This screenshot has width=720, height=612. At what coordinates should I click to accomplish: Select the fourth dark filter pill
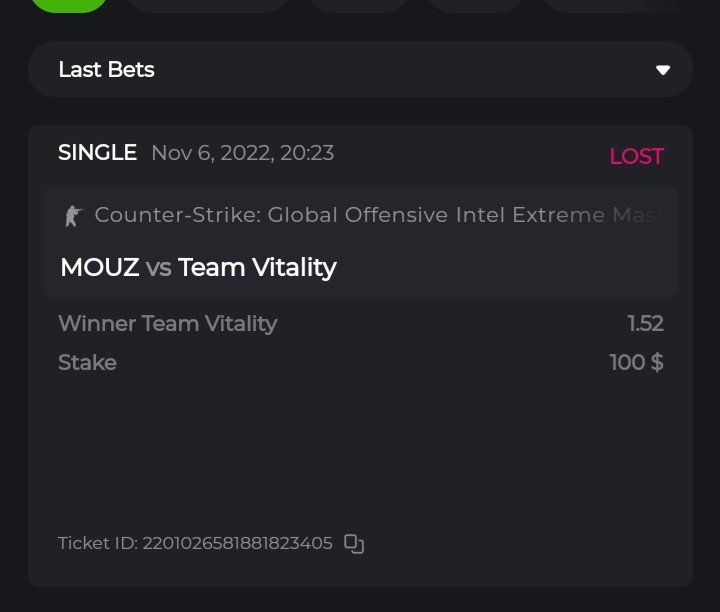(x=476, y=5)
